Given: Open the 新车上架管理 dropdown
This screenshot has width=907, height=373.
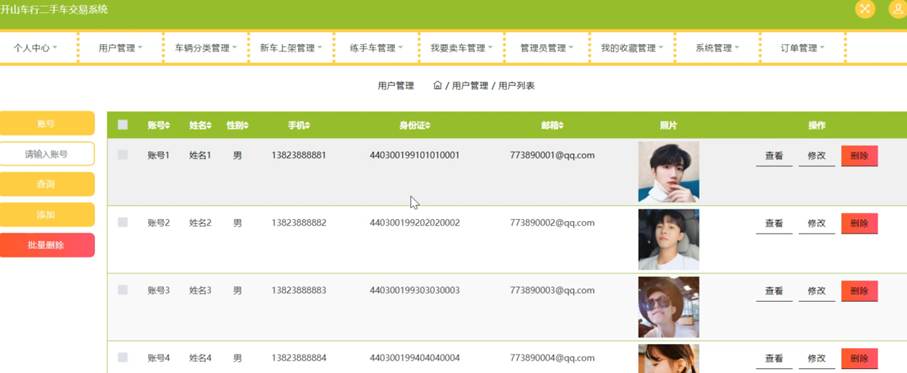Looking at the screenshot, I should tap(291, 48).
